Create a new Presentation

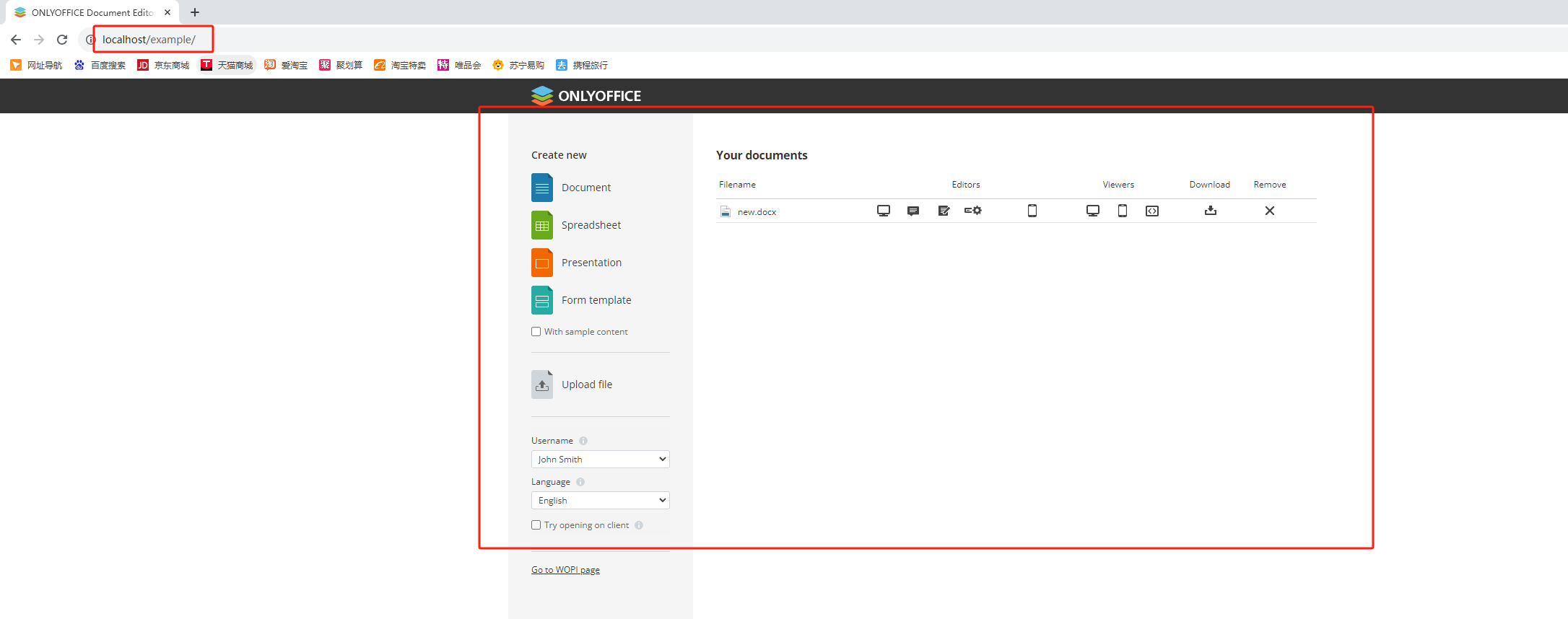click(x=577, y=263)
